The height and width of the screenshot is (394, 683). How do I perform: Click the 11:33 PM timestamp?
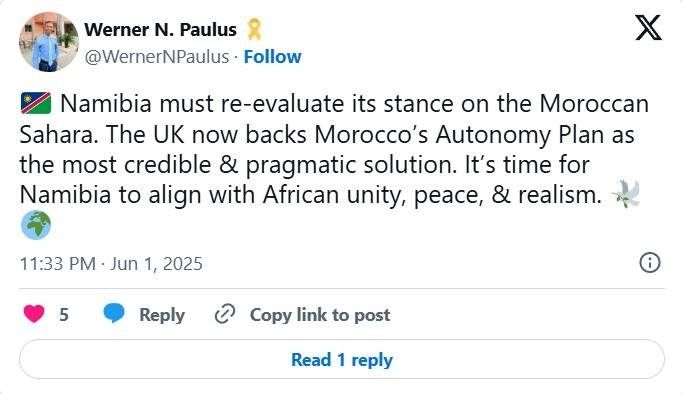pyautogui.click(x=57, y=264)
